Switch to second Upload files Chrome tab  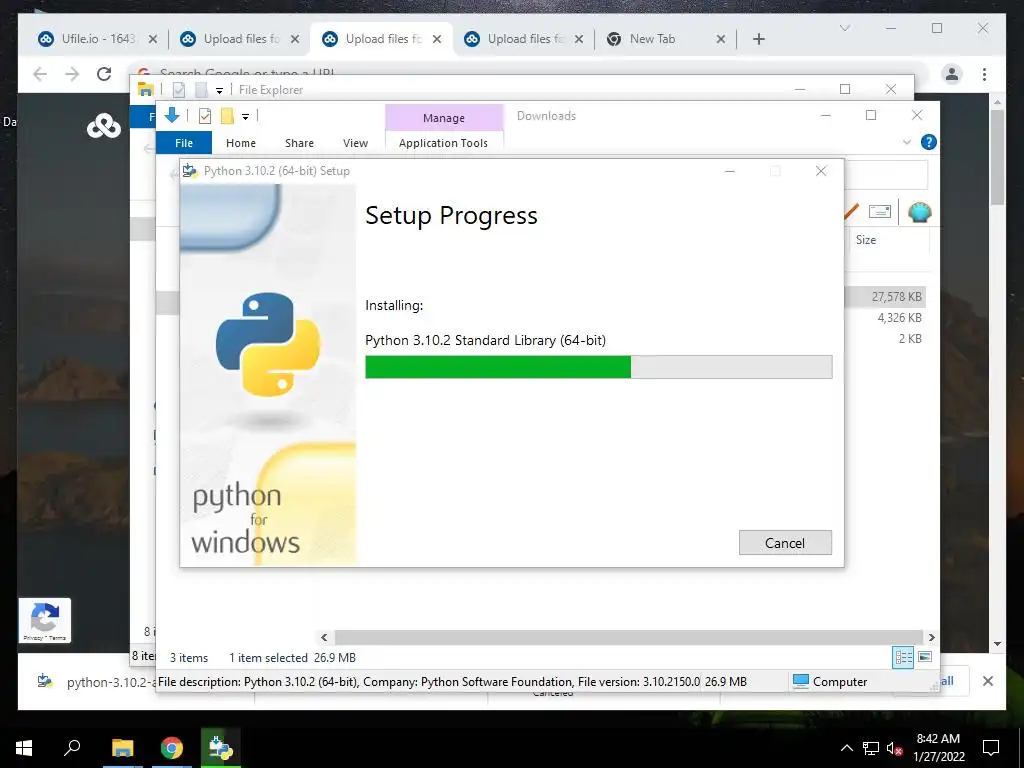coord(382,39)
